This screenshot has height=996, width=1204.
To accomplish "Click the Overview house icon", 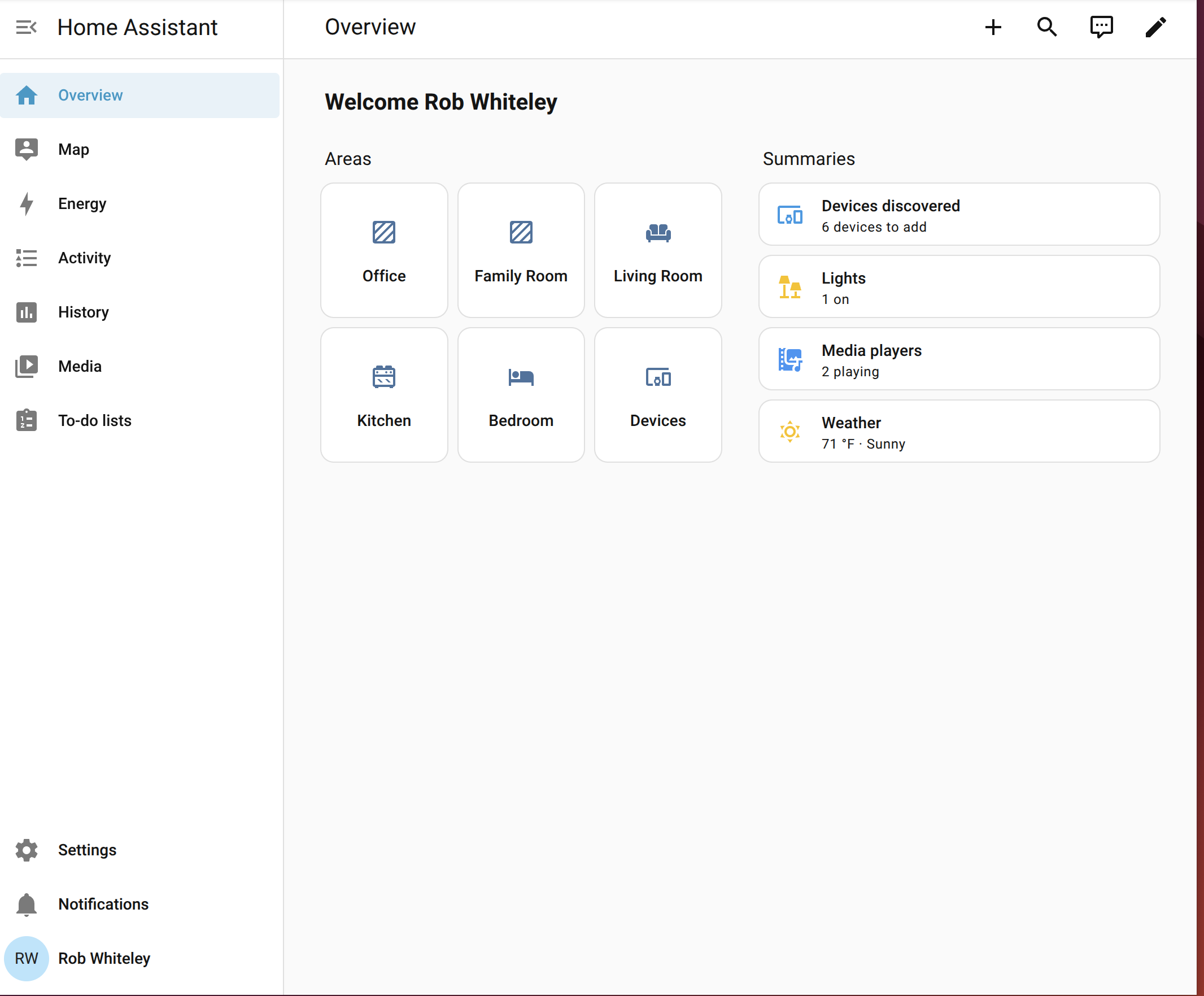I will point(27,95).
